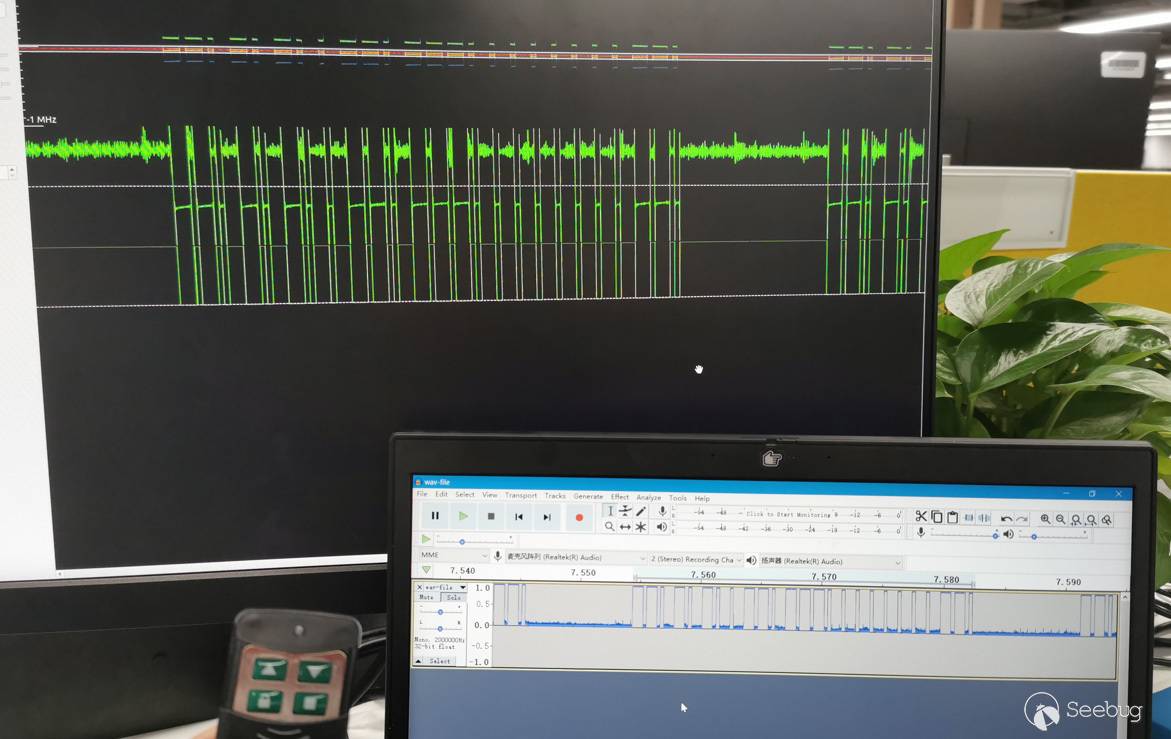
Task: Click the Play-at-speed green button
Action: click(x=426, y=539)
